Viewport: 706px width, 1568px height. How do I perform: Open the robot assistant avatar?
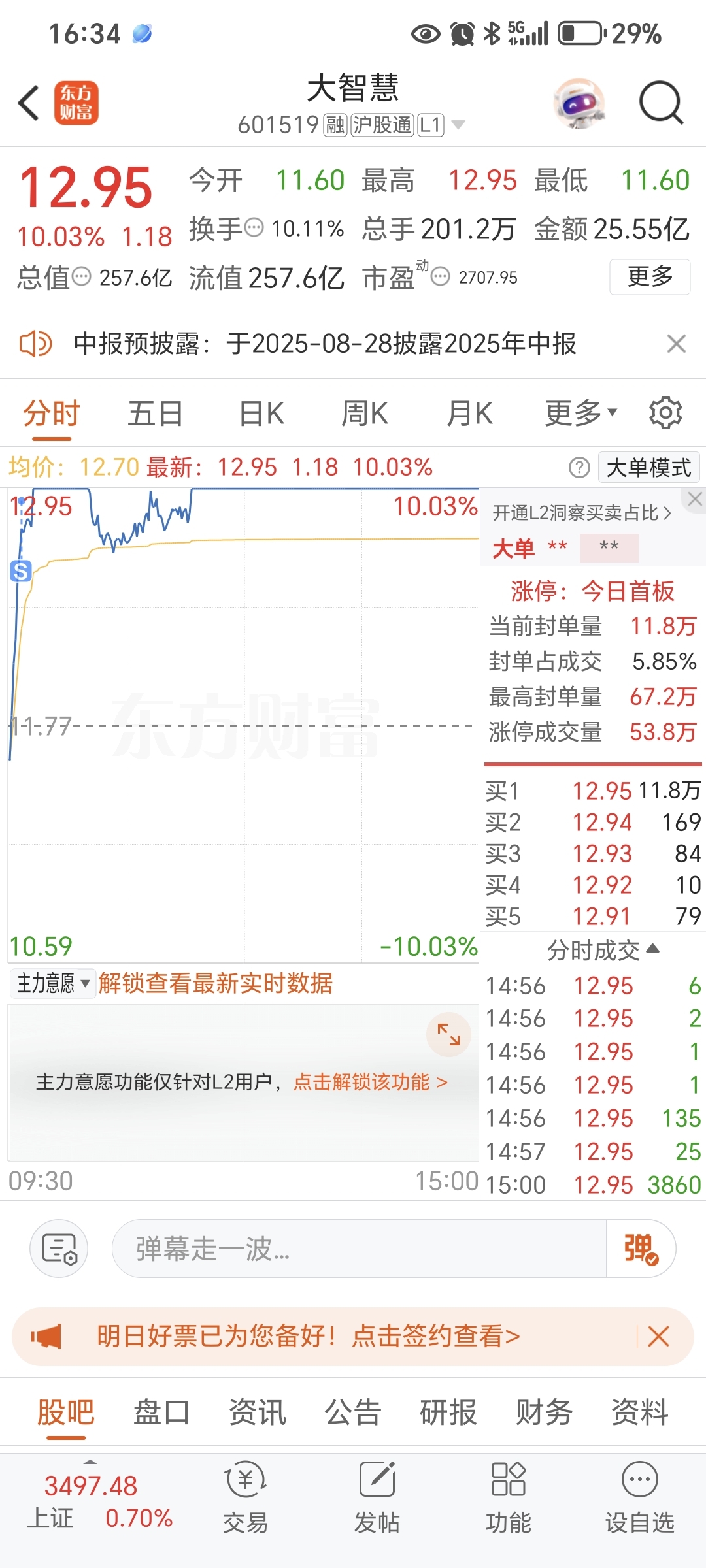click(579, 103)
